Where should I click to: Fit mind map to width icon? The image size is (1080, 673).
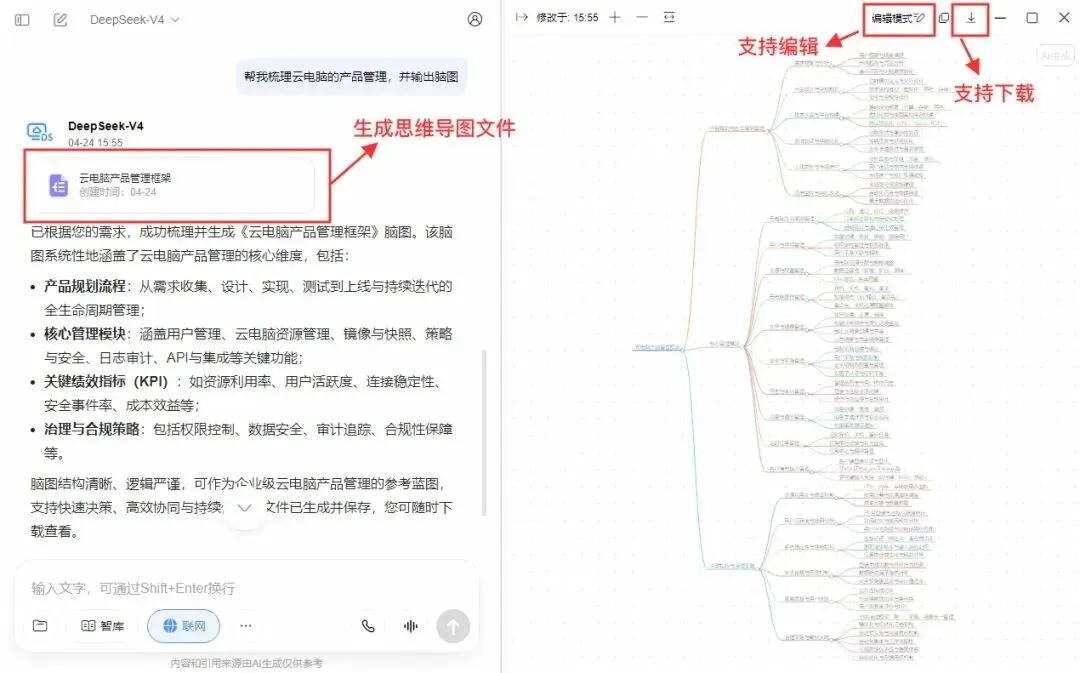[x=669, y=17]
